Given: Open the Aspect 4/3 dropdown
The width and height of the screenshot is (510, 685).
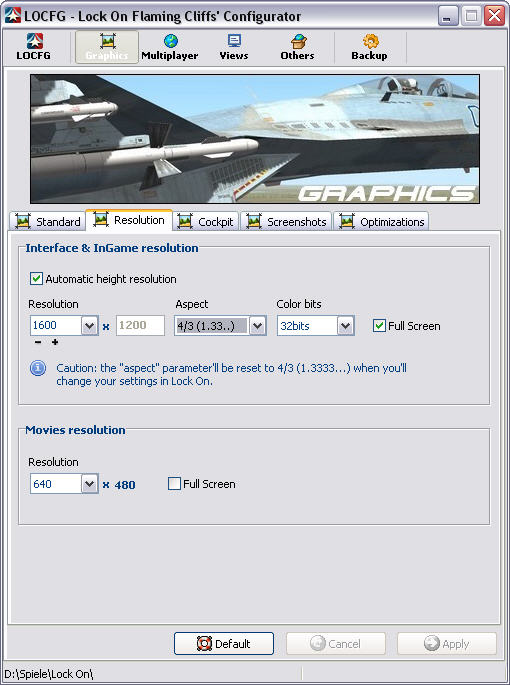Looking at the screenshot, I should (257, 325).
